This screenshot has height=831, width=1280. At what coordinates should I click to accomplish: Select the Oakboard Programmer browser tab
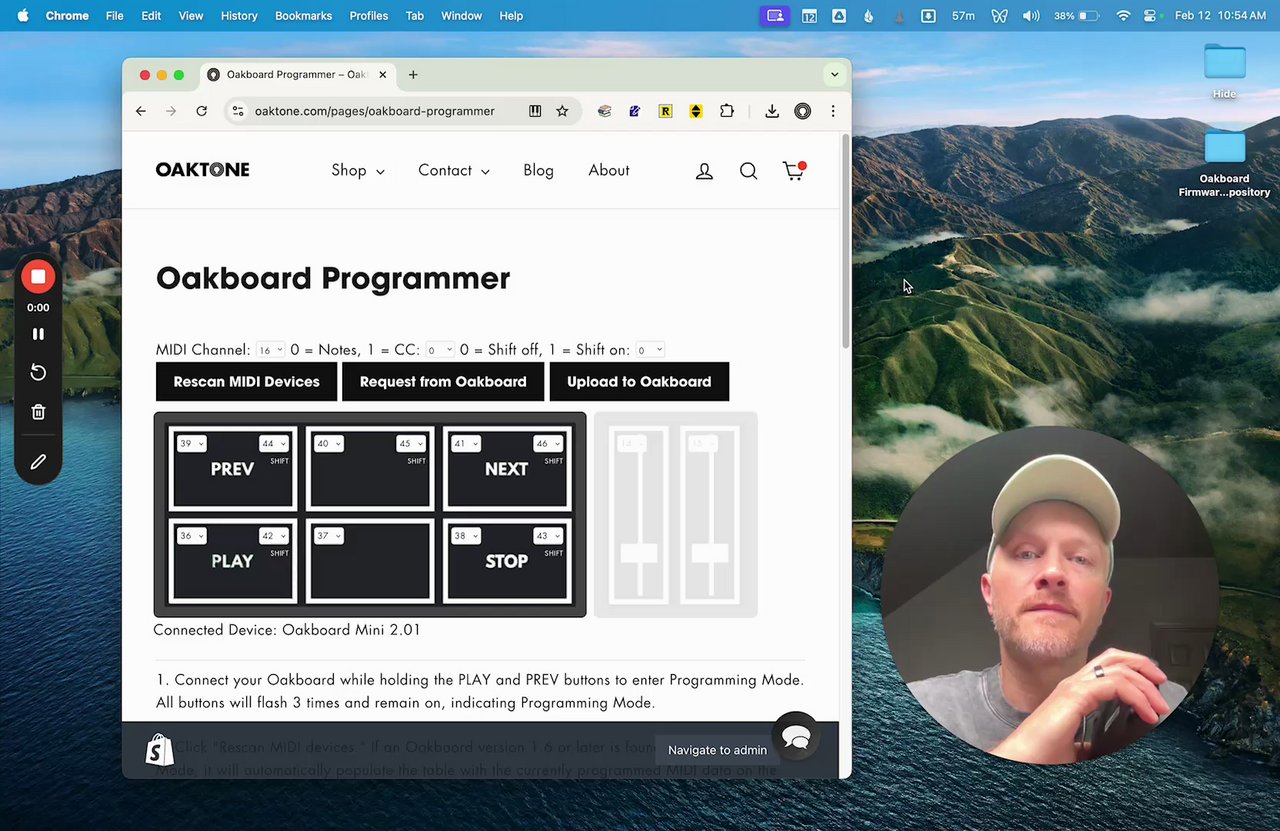296,74
